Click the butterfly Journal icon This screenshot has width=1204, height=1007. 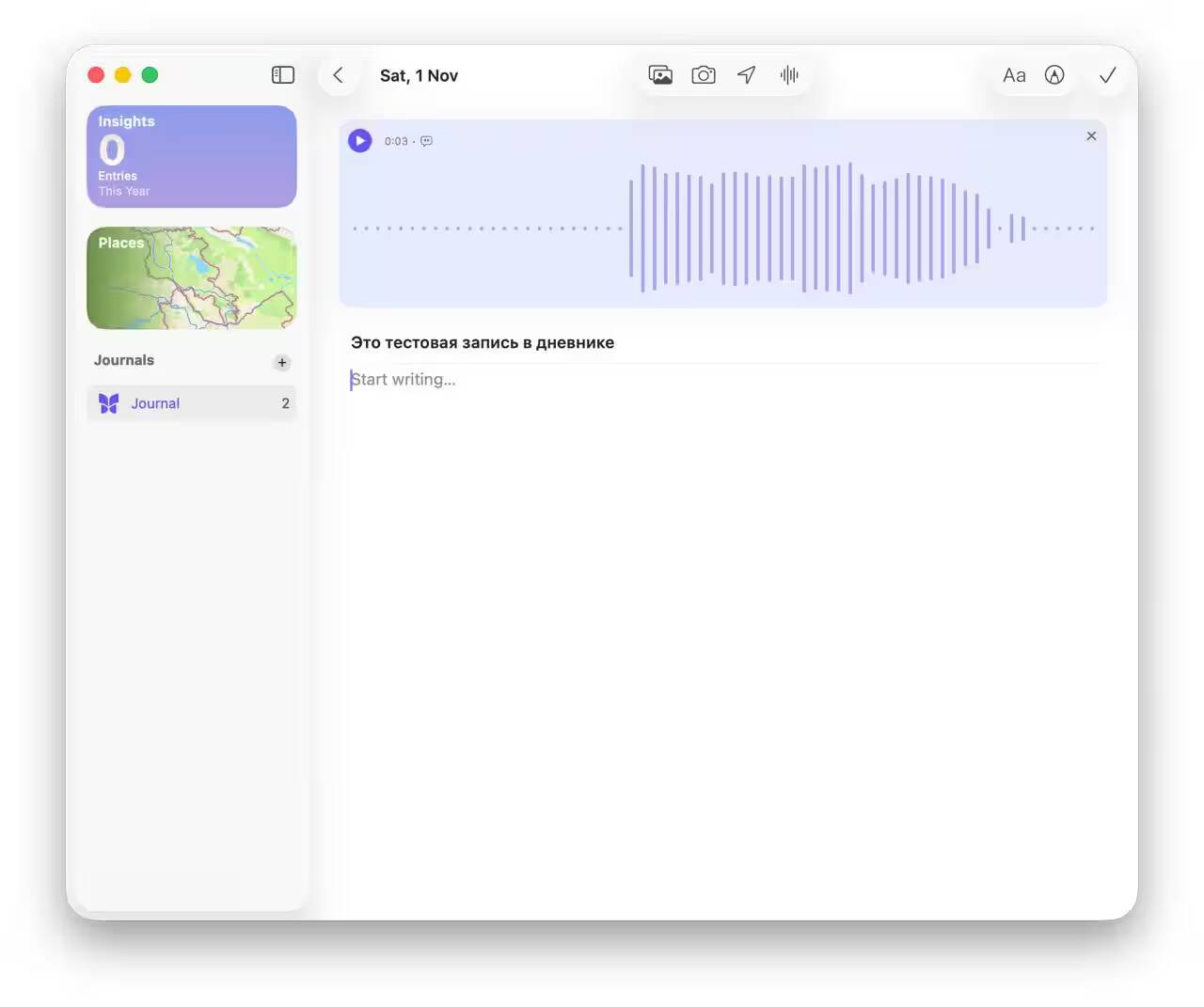(109, 403)
